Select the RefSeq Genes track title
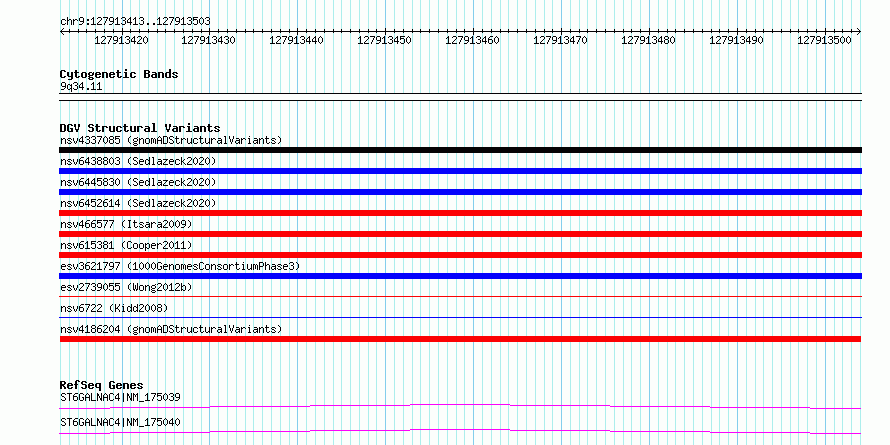Screen dimensions: 890x445 [x=102, y=385]
